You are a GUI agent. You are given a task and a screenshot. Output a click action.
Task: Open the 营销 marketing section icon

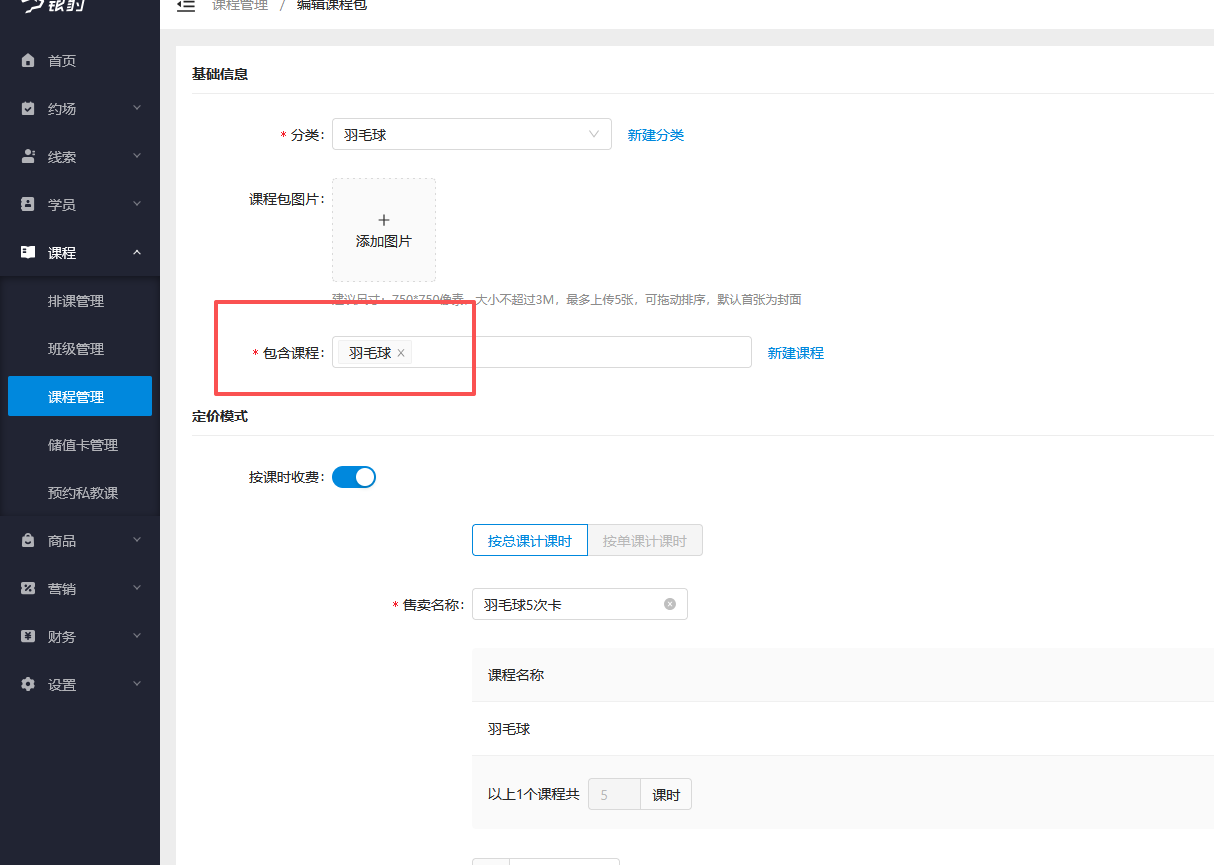coord(30,588)
